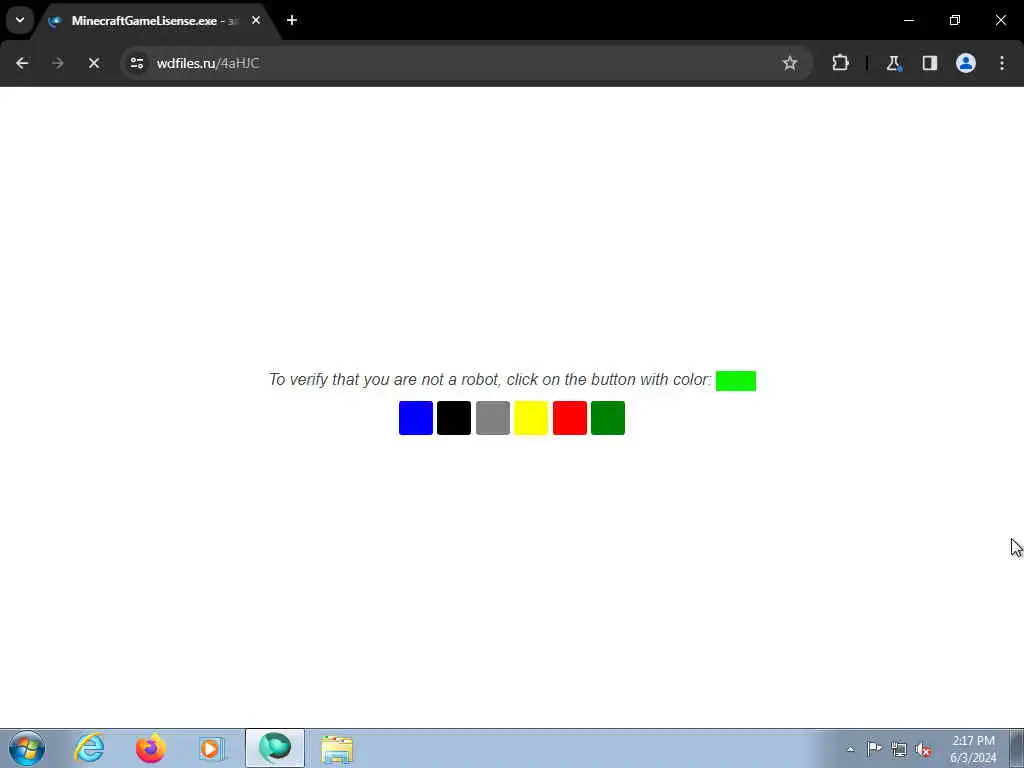Viewport: 1024px width, 768px height.
Task: Close the MinecraftGameLisense.exe tab
Action: click(x=256, y=20)
